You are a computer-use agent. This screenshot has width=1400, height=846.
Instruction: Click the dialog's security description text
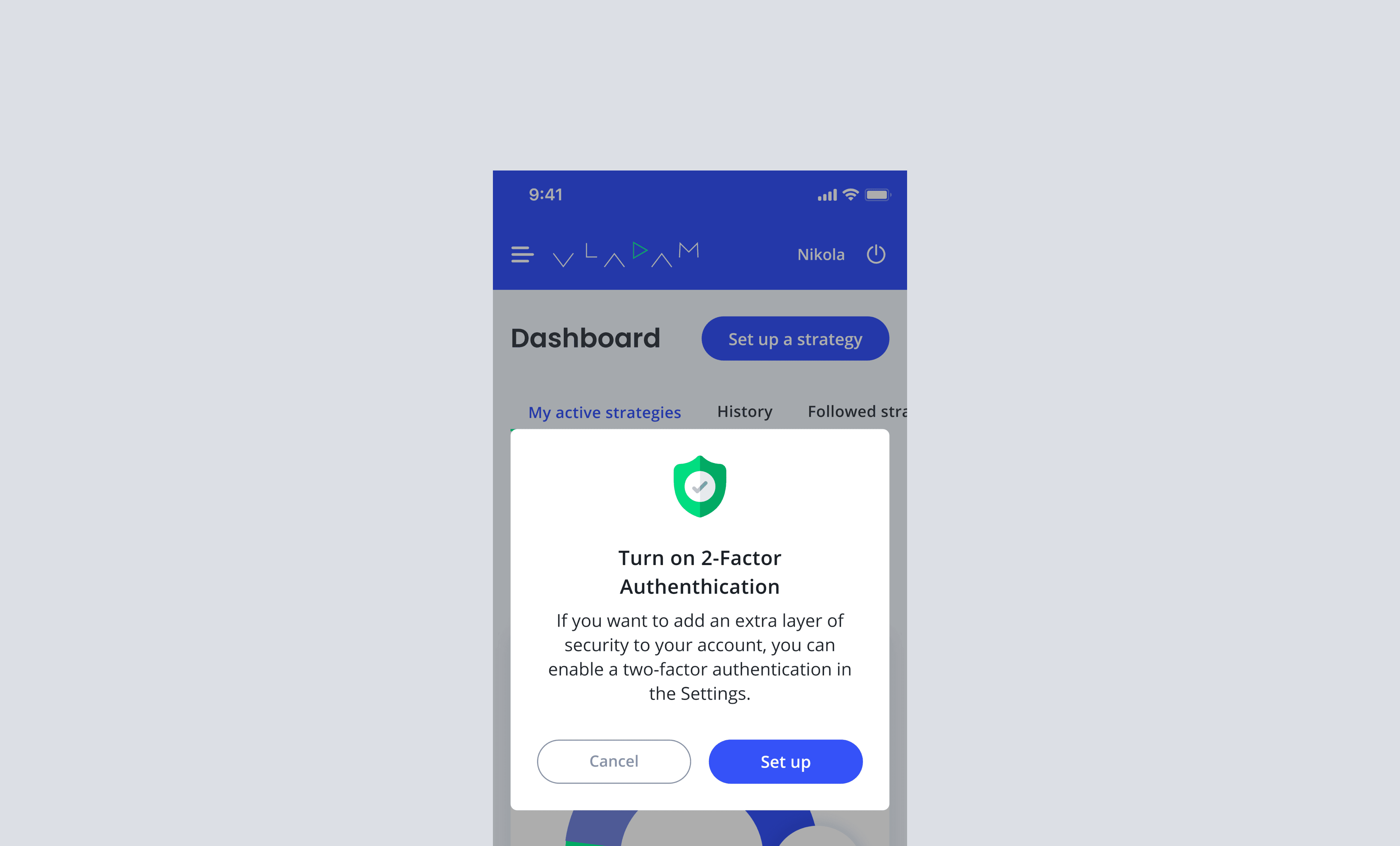click(x=699, y=657)
